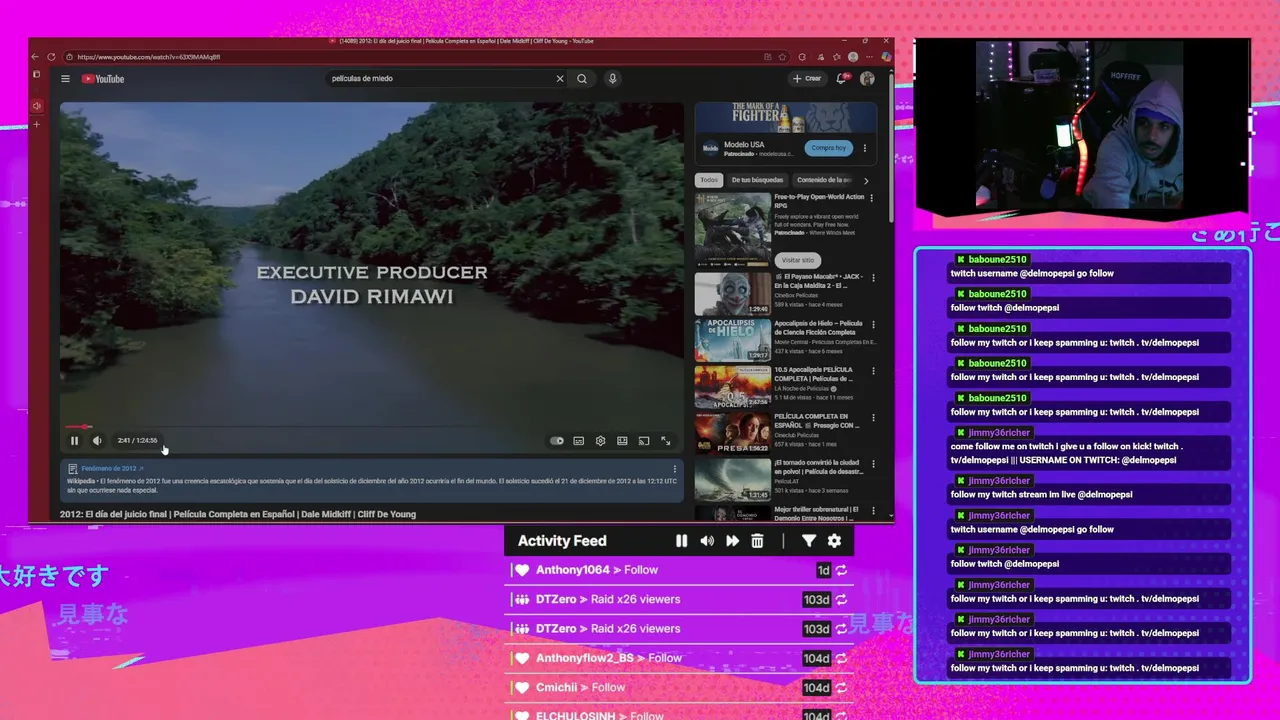Open Activity Feed filter options
Screen dimensions: 1280x720
pos(809,541)
